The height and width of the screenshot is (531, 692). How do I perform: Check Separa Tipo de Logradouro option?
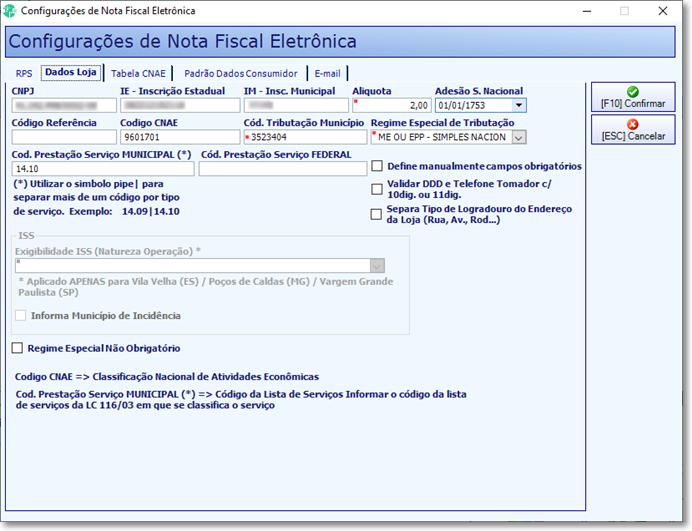(x=376, y=215)
